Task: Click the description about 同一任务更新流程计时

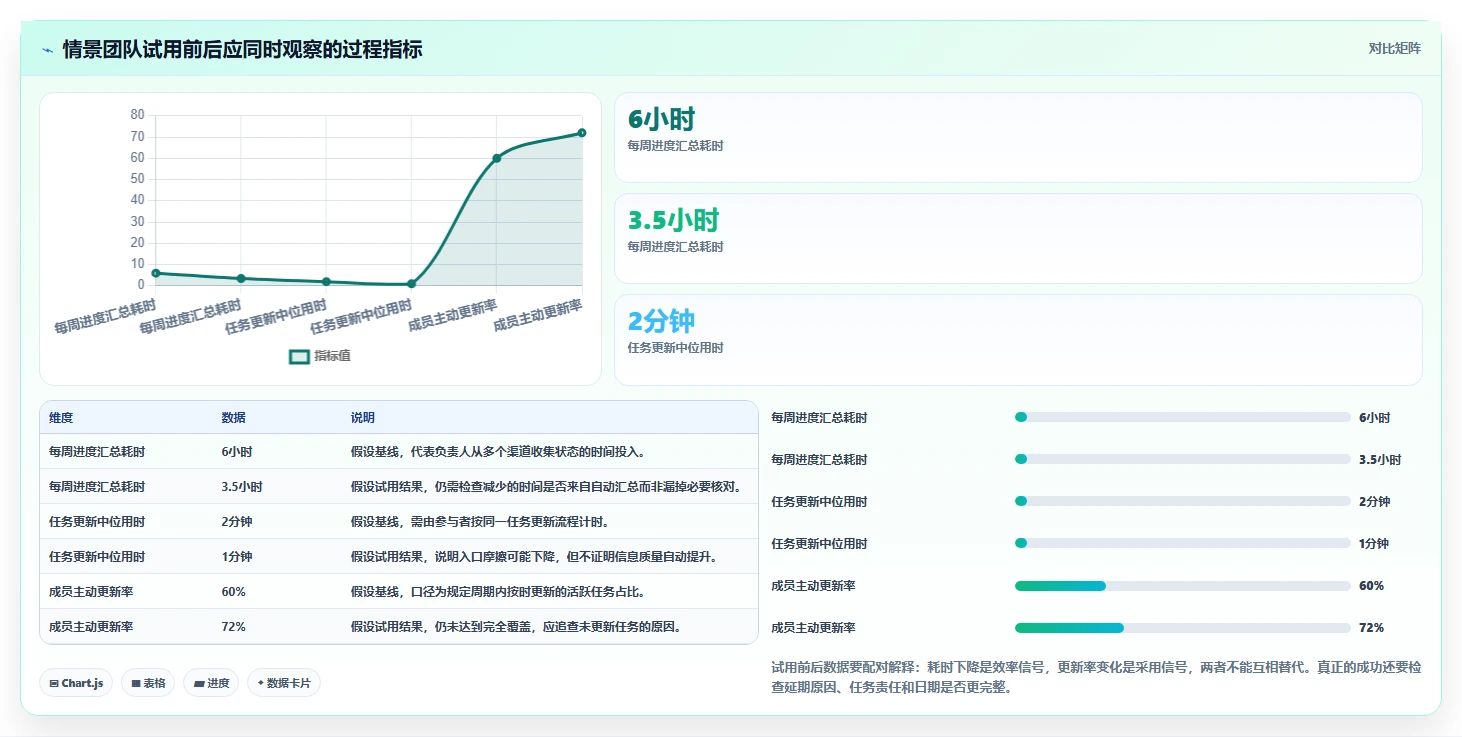Action: (480, 522)
